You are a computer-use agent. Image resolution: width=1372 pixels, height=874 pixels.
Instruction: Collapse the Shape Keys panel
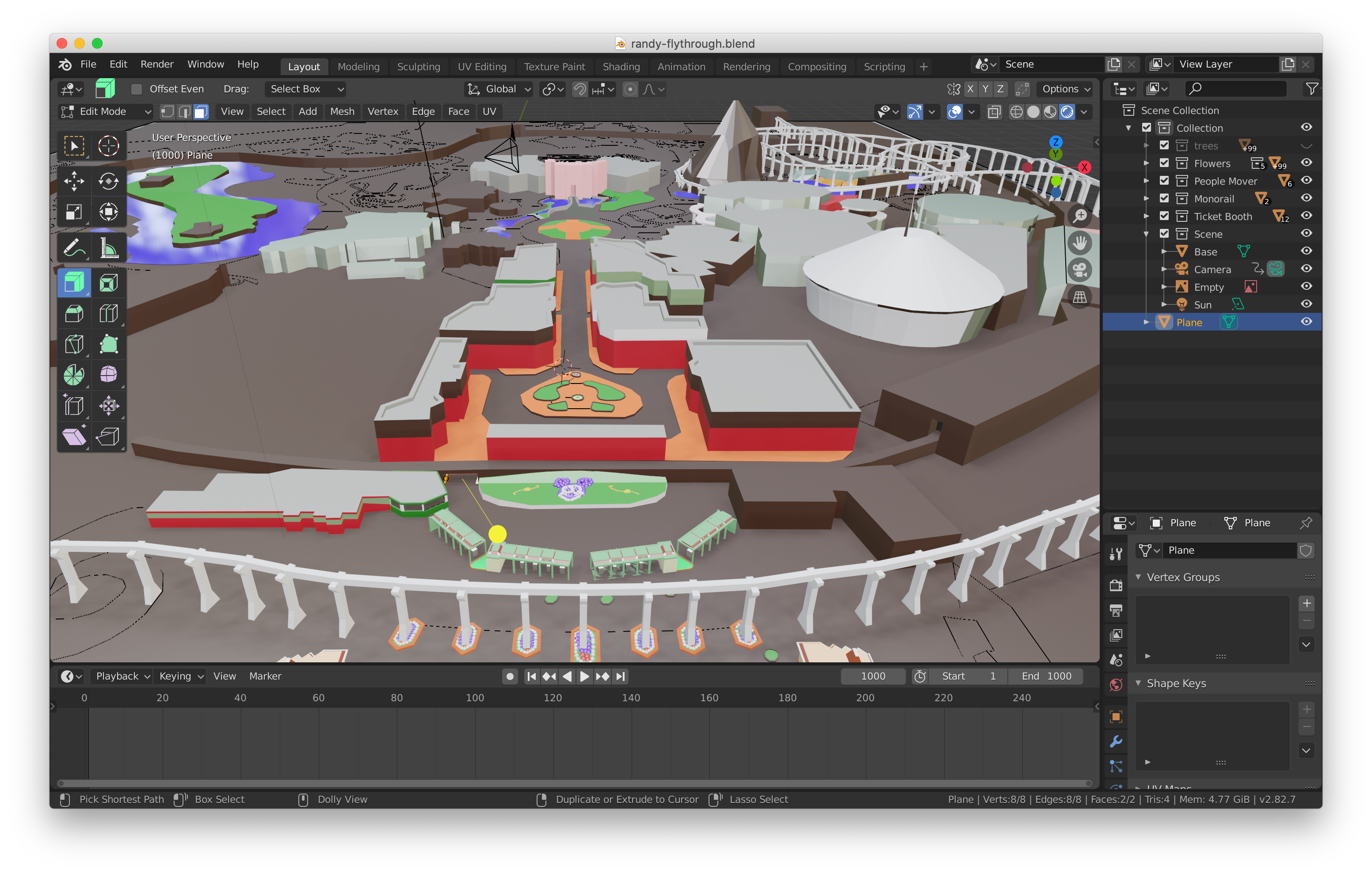(1138, 683)
